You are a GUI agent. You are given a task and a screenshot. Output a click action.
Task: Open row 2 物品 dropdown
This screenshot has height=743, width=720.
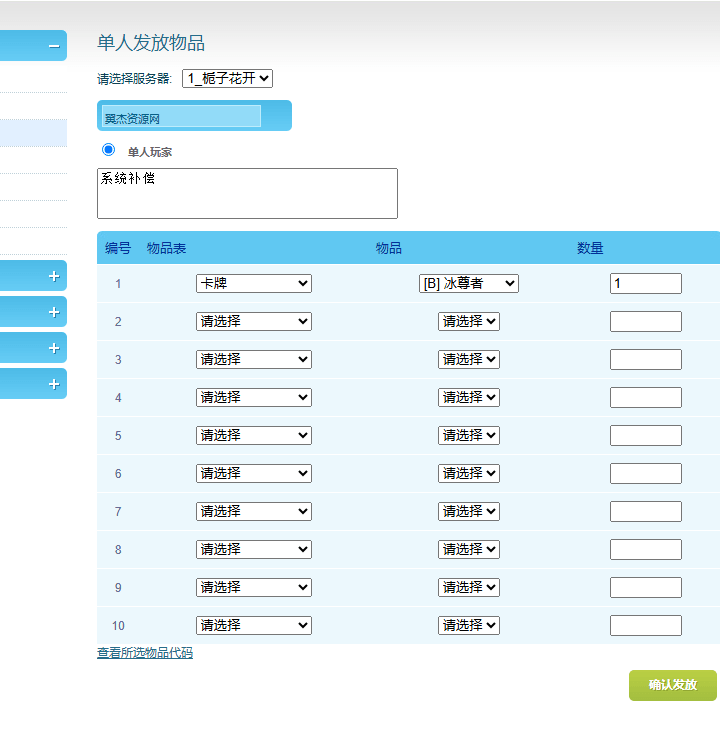coord(469,321)
